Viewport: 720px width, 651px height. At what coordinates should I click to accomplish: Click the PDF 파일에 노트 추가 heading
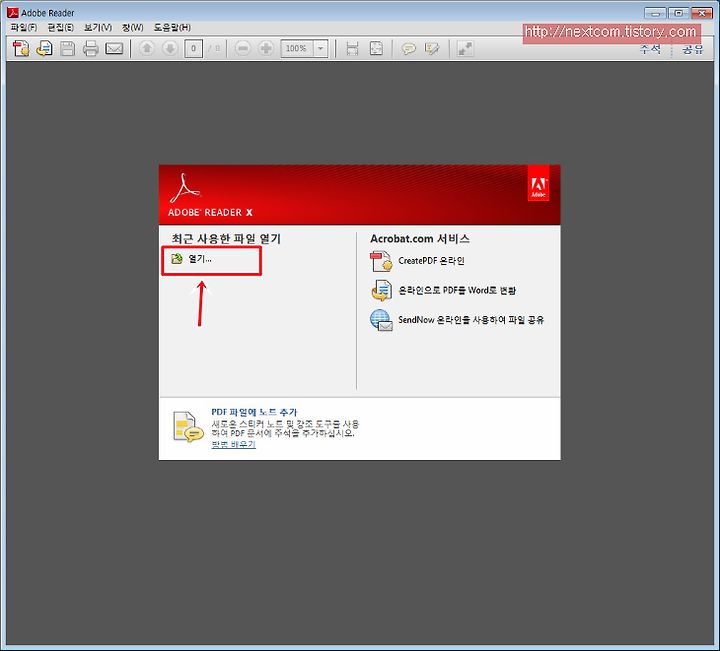point(254,412)
